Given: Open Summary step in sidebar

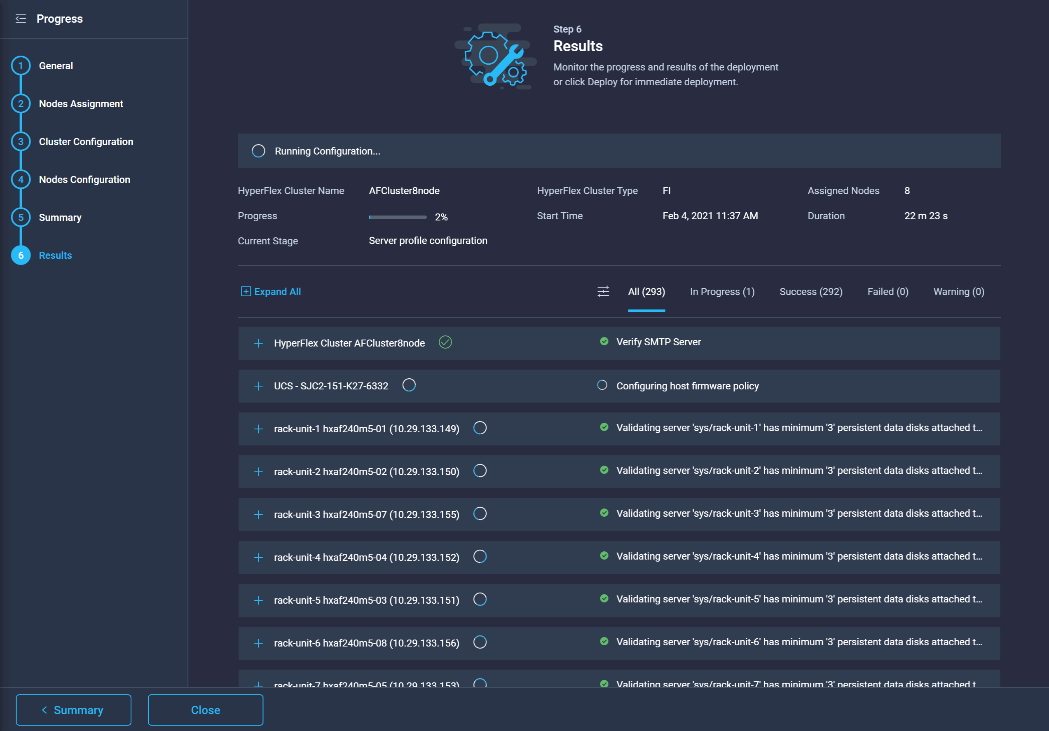Looking at the screenshot, I should [x=60, y=217].
